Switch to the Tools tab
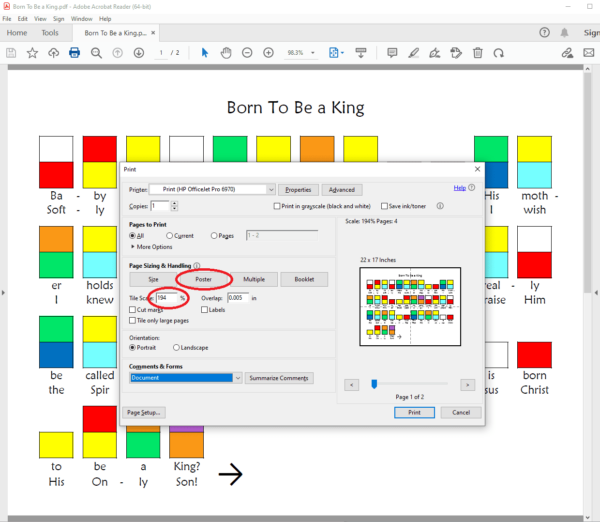Viewport: 600px width, 522px height. click(50, 33)
